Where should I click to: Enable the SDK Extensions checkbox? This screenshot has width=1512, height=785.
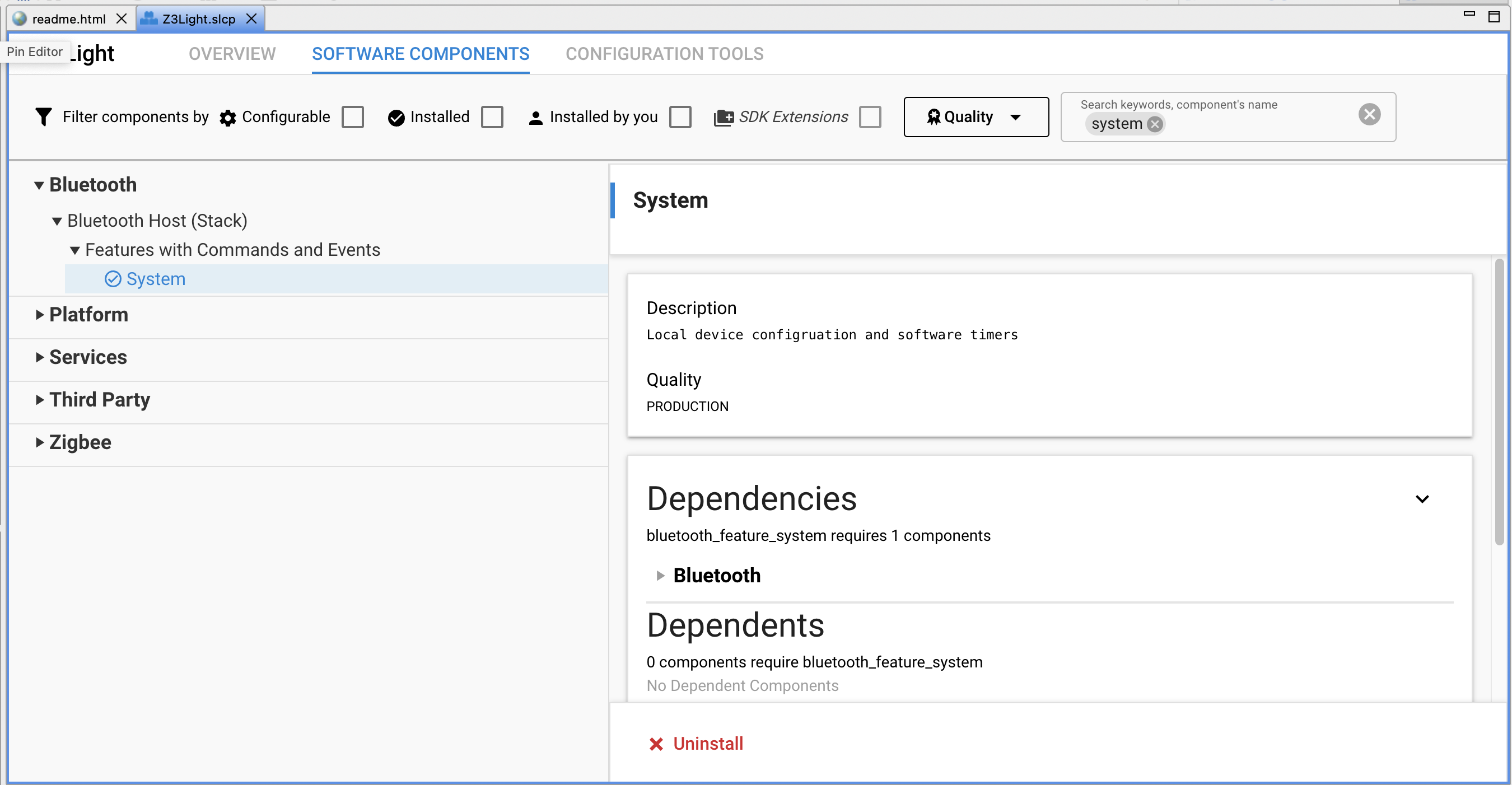[x=870, y=117]
